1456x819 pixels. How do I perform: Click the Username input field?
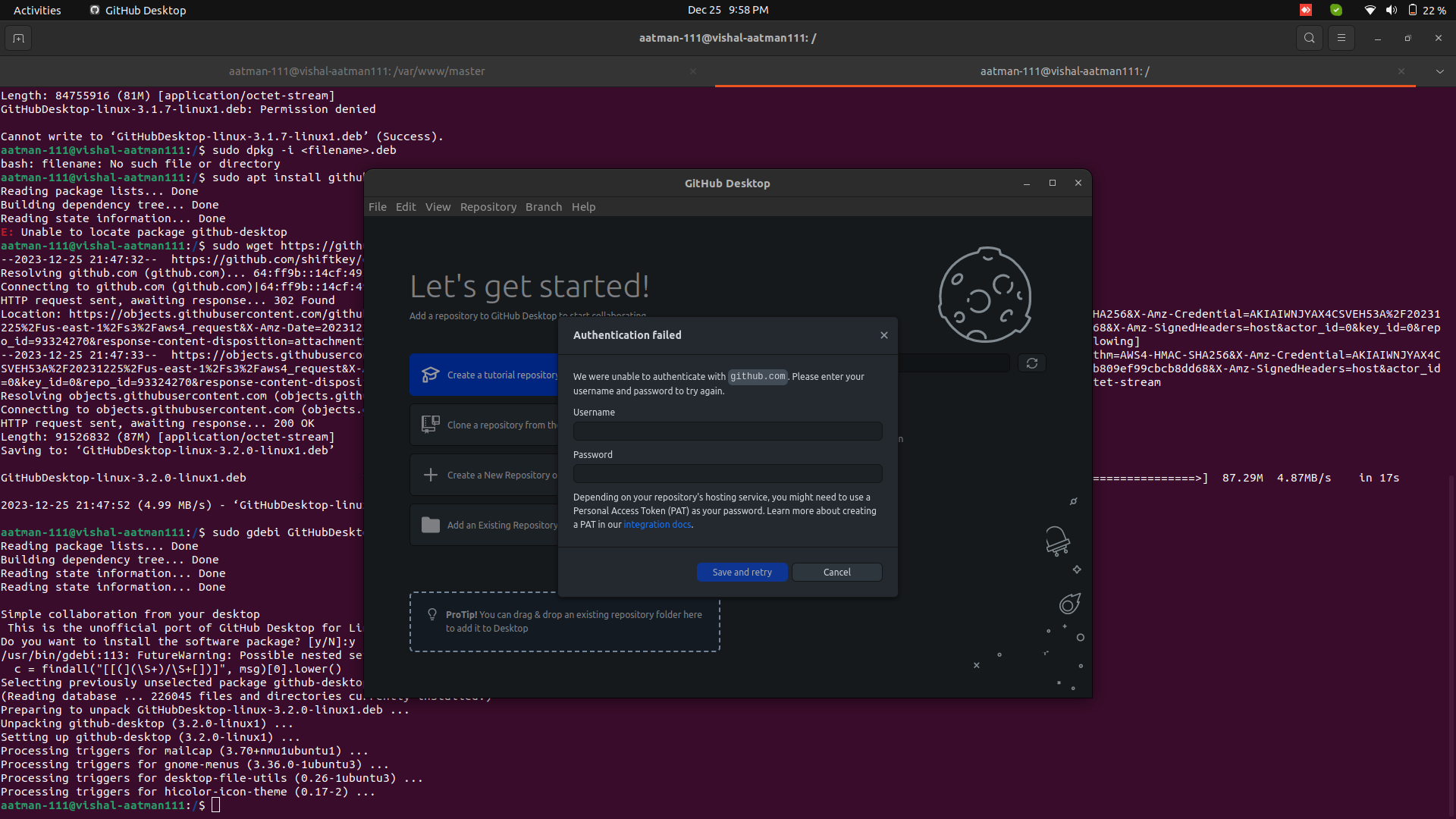pyautogui.click(x=727, y=431)
